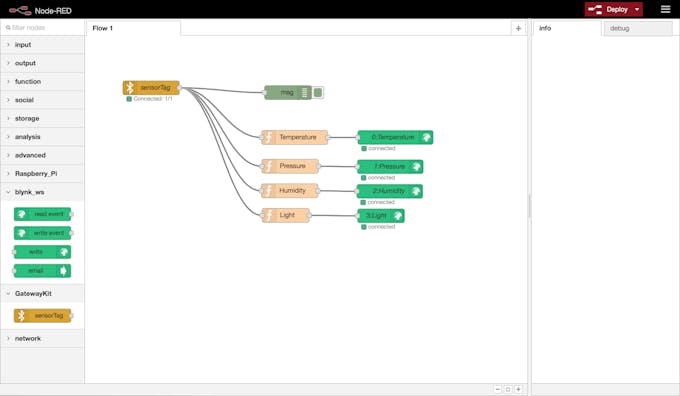Image resolution: width=680 pixels, height=396 pixels.
Task: Select the Flow 1 tab
Action: [x=134, y=28]
